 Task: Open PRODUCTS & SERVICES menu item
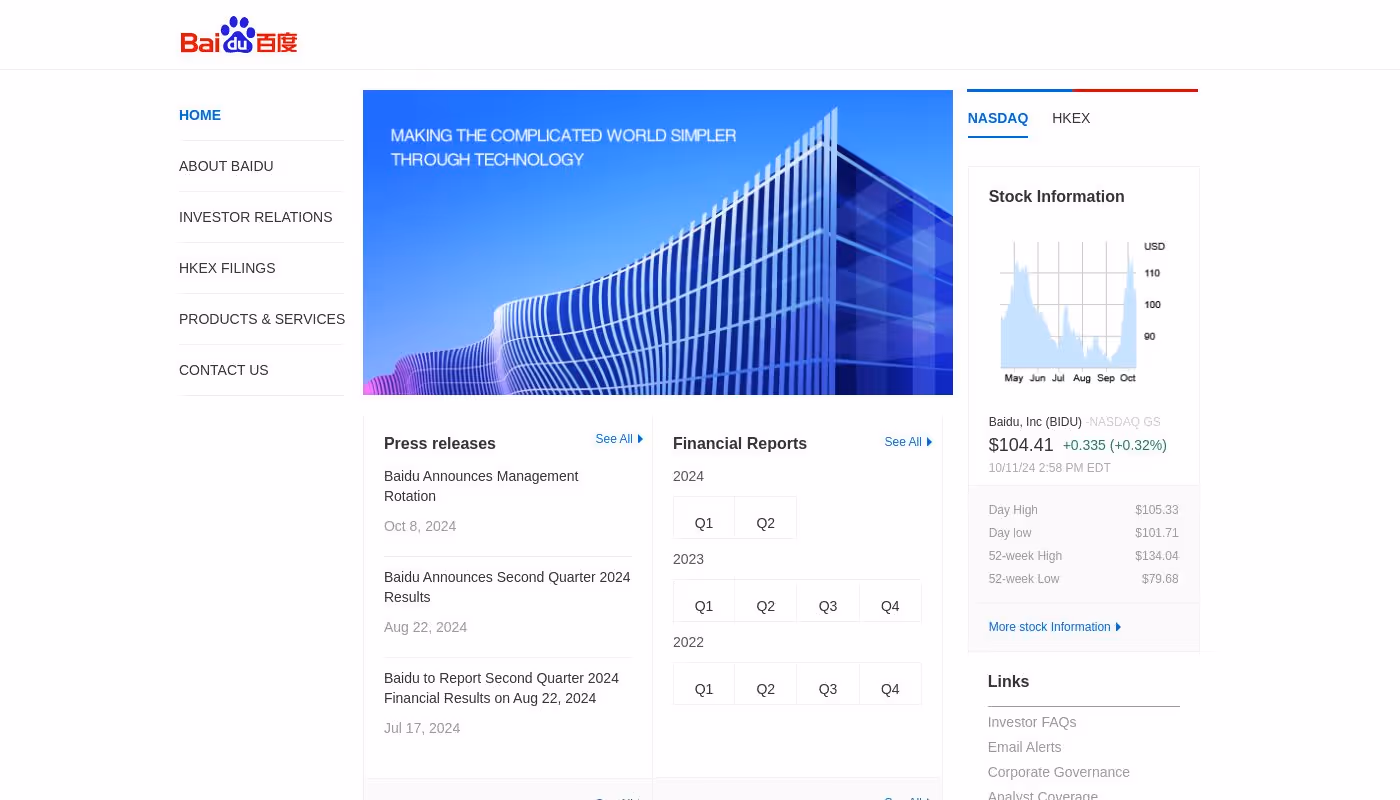point(262,319)
